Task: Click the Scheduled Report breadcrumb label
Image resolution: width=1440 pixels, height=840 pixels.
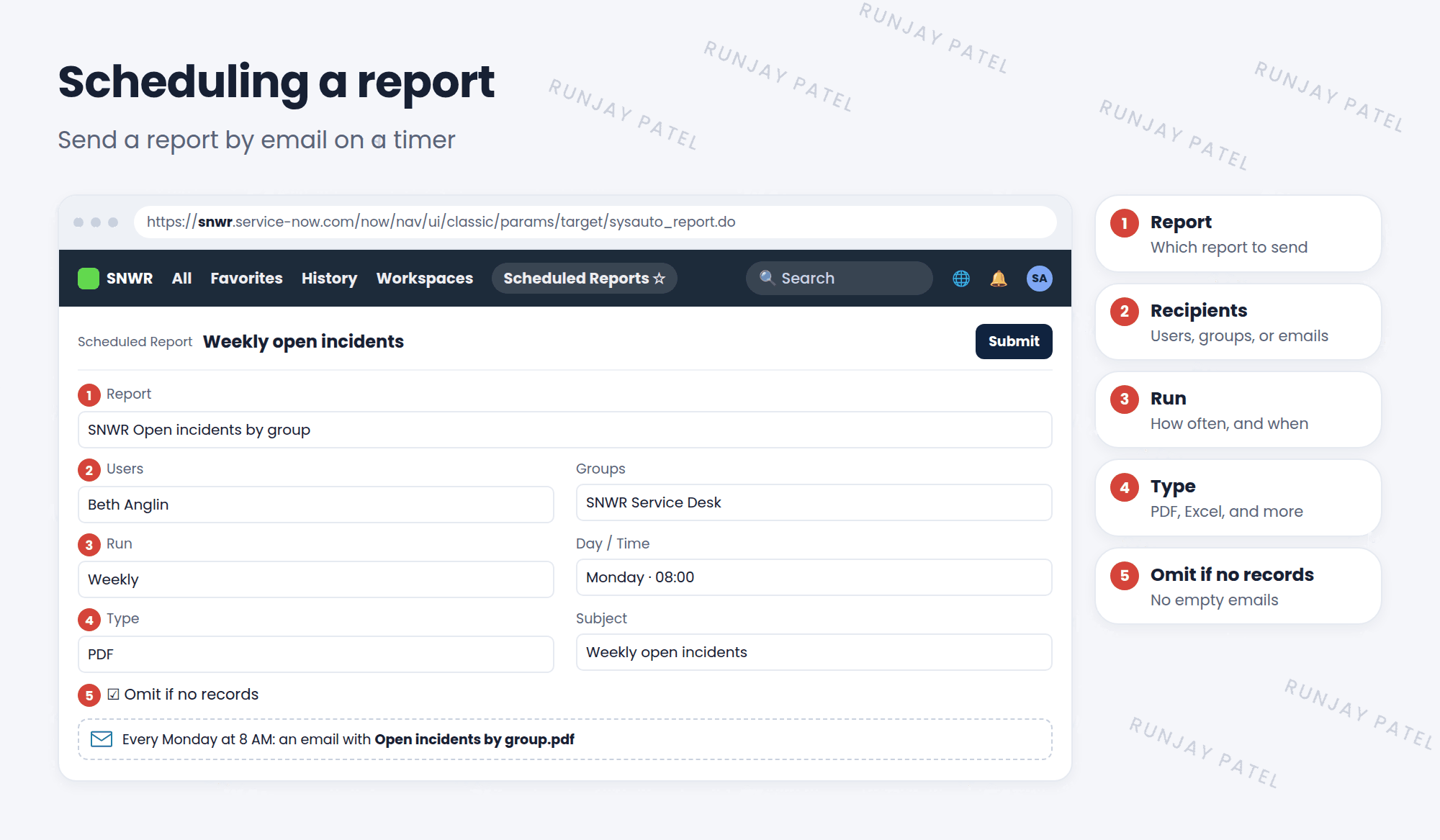Action: [x=135, y=342]
